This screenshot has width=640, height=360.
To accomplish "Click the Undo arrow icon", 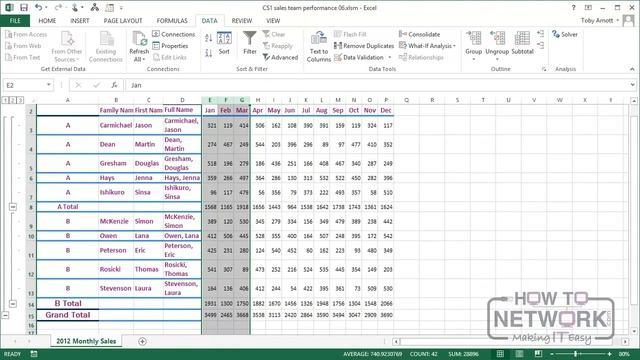I will pos(38,7).
